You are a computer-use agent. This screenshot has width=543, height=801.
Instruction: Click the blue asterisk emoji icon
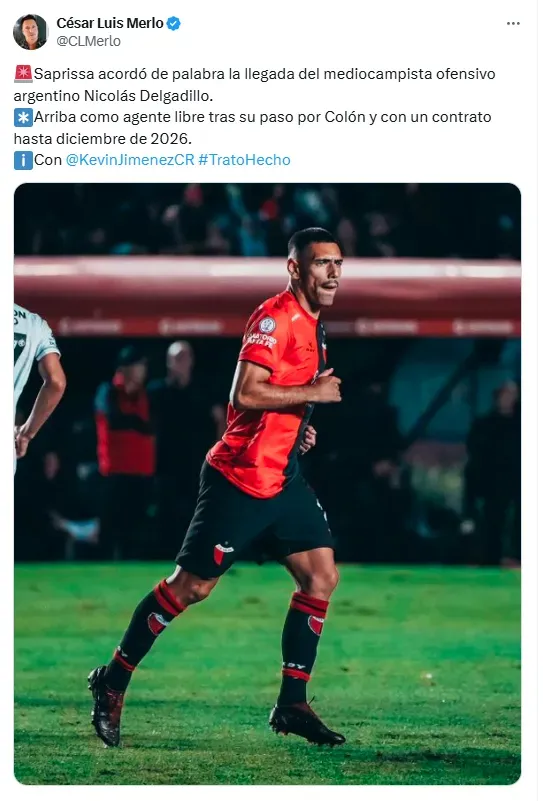tap(23, 117)
